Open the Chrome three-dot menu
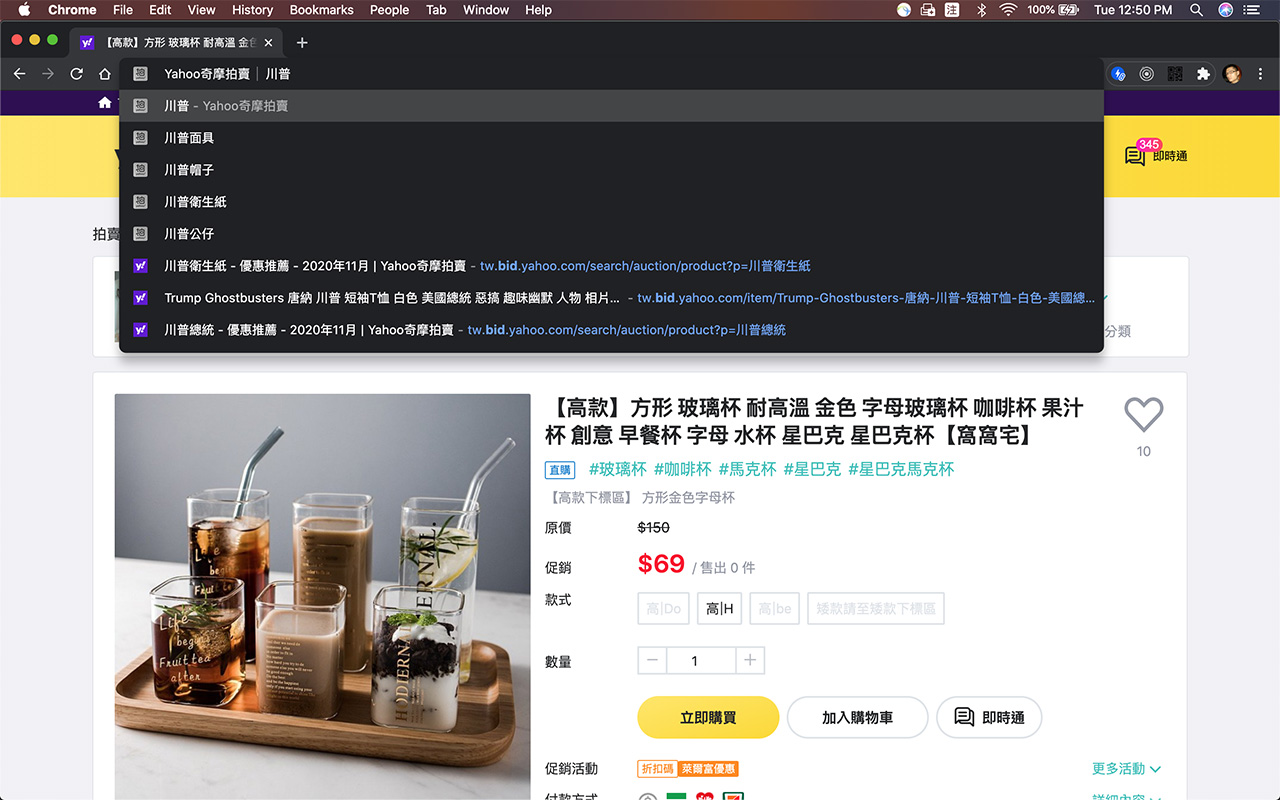 click(1261, 73)
